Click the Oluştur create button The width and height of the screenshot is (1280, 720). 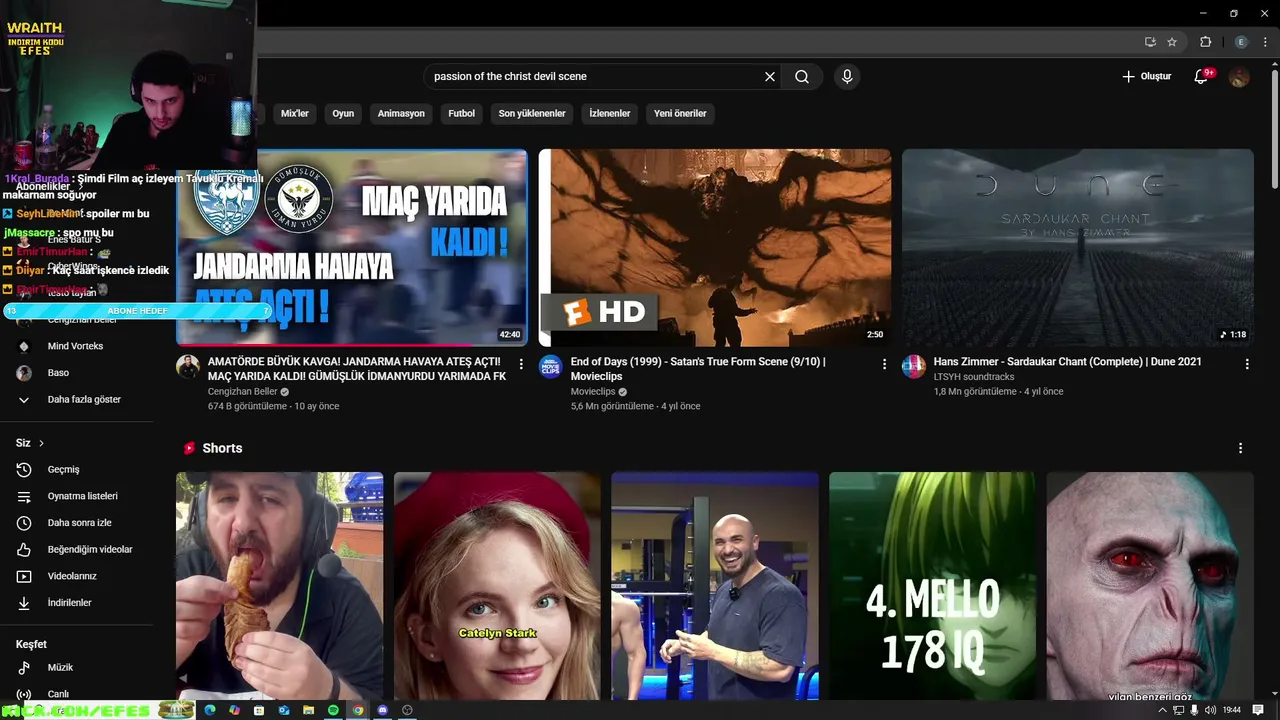pos(1146,76)
